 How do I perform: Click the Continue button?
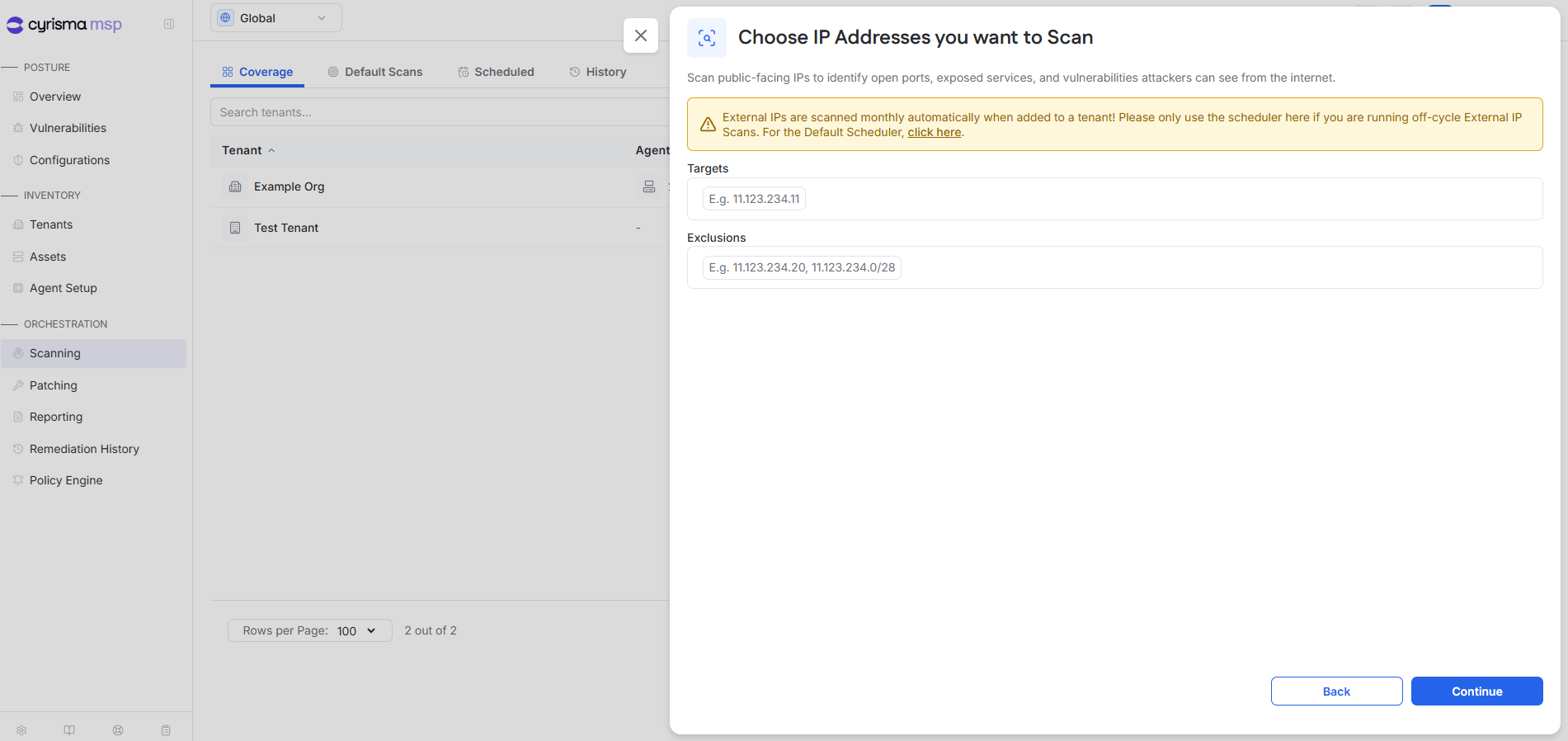click(1477, 691)
